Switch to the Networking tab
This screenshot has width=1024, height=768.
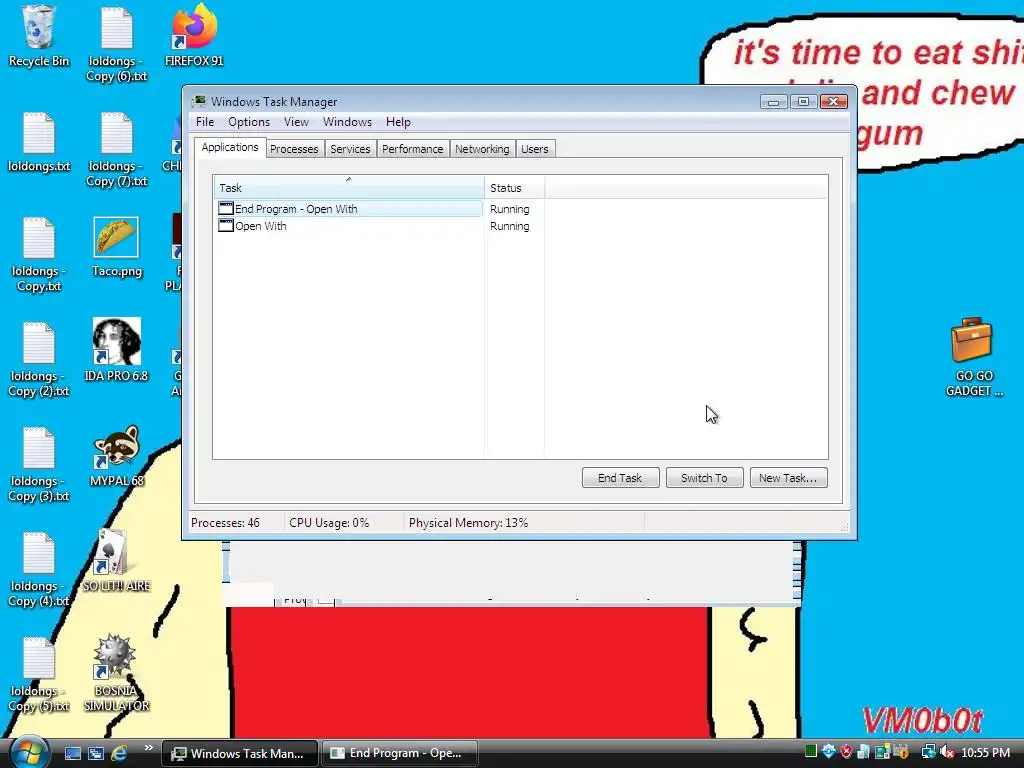point(482,149)
